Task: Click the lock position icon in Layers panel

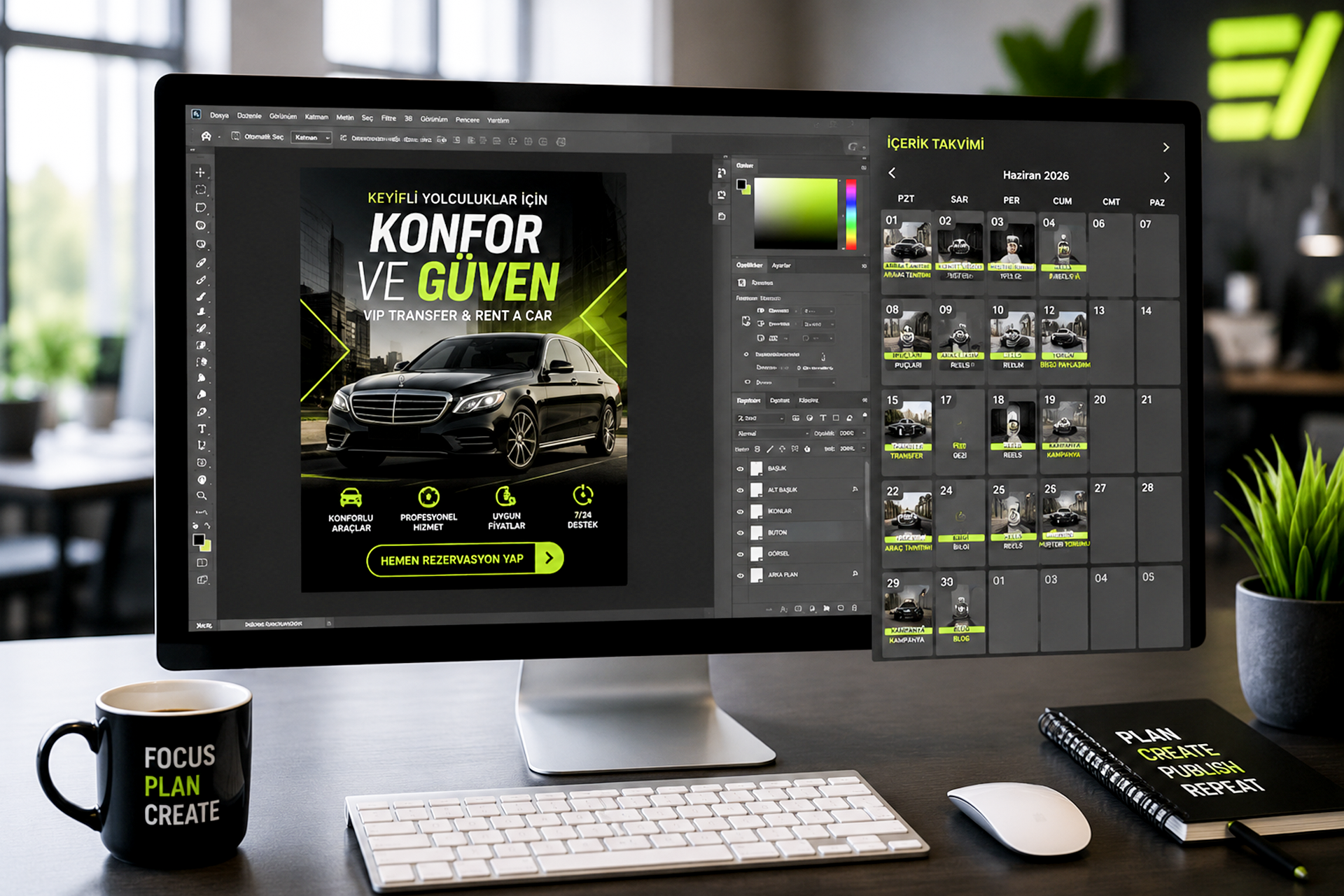Action: (x=783, y=449)
